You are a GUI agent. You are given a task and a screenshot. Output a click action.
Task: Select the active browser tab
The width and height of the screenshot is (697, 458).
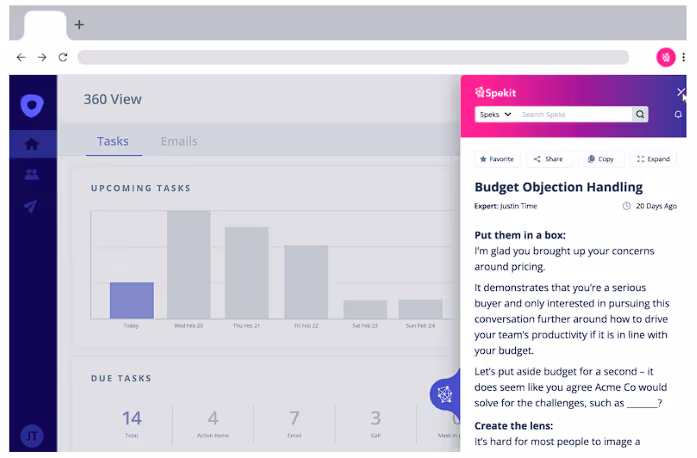45,25
